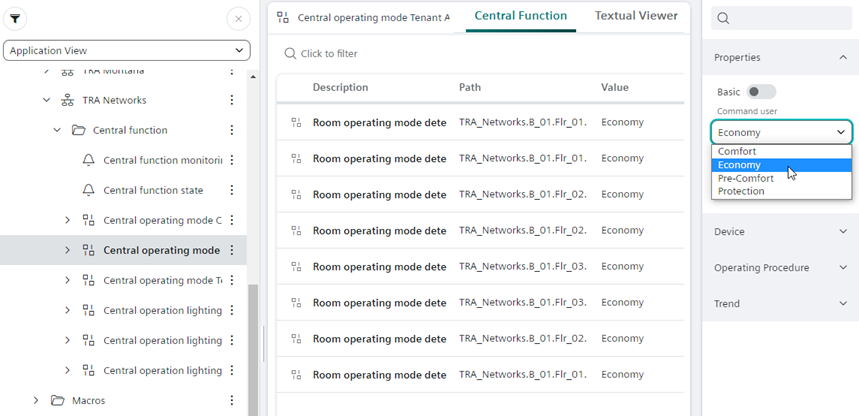This screenshot has width=859, height=416.
Task: Click the search magnifier icon in right panel
Action: pos(724,18)
